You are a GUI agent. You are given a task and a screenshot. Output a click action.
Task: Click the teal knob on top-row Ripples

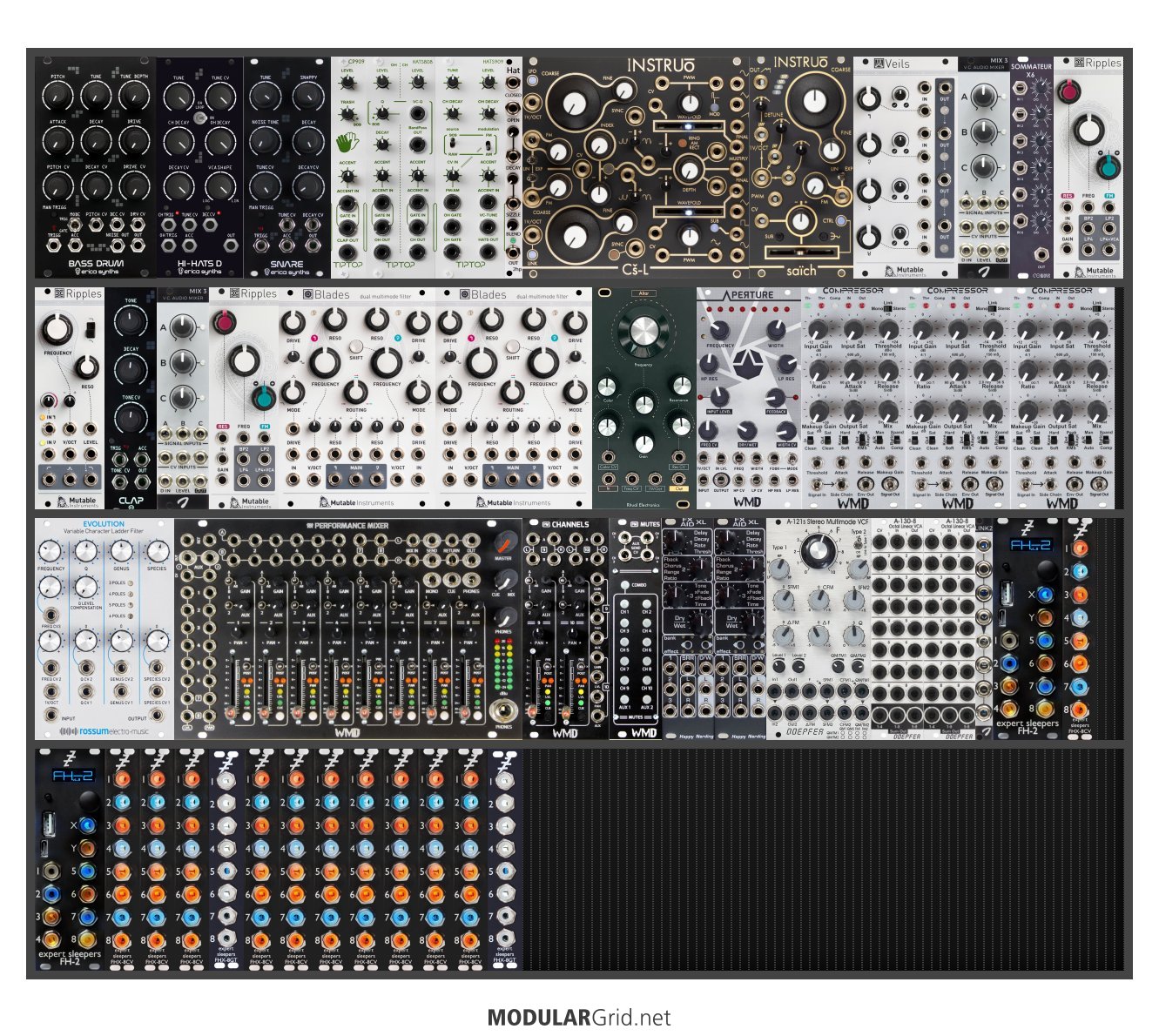pyautogui.click(x=1108, y=167)
